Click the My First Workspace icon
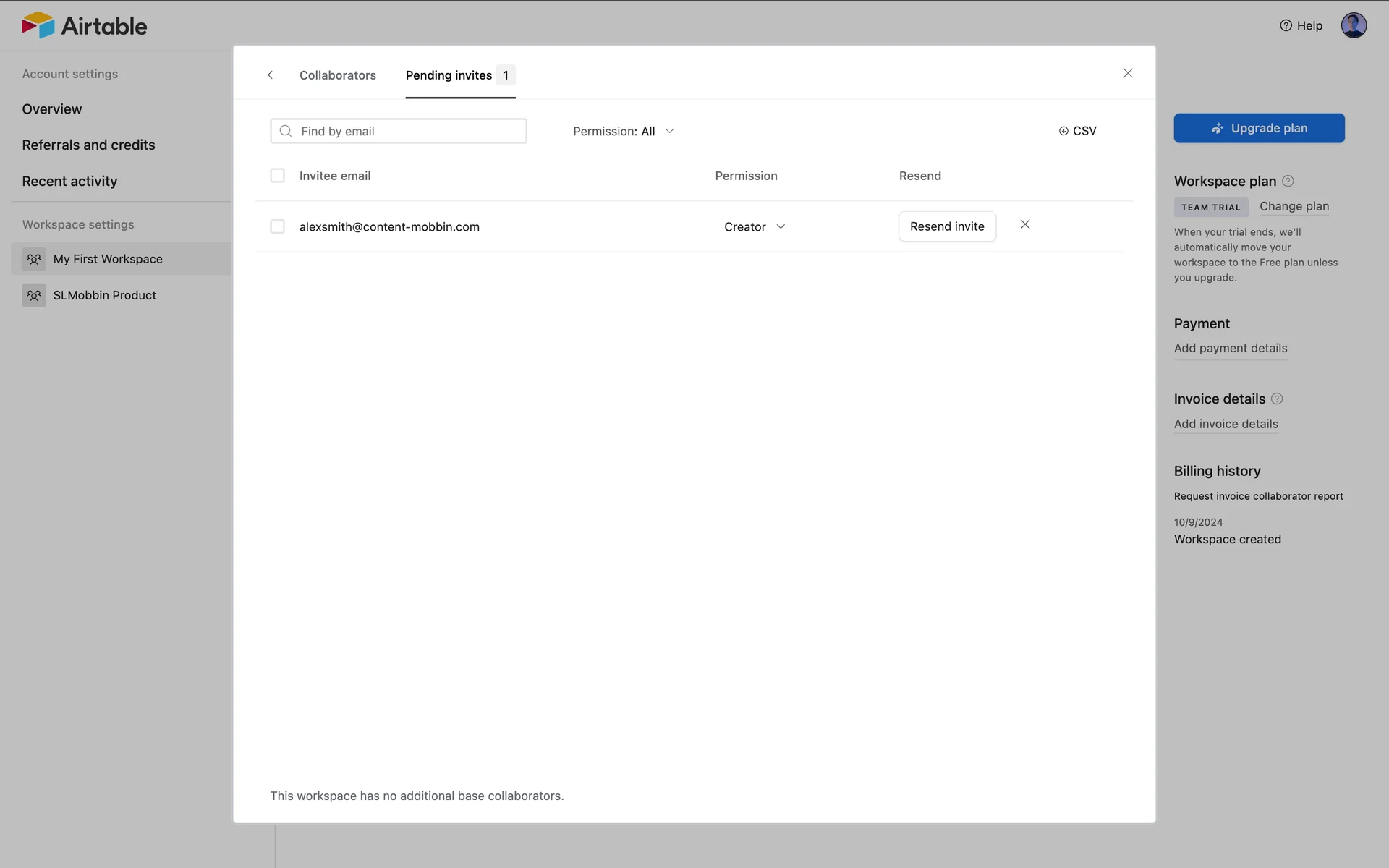Screen dimensions: 1389x868 pos(34,259)
